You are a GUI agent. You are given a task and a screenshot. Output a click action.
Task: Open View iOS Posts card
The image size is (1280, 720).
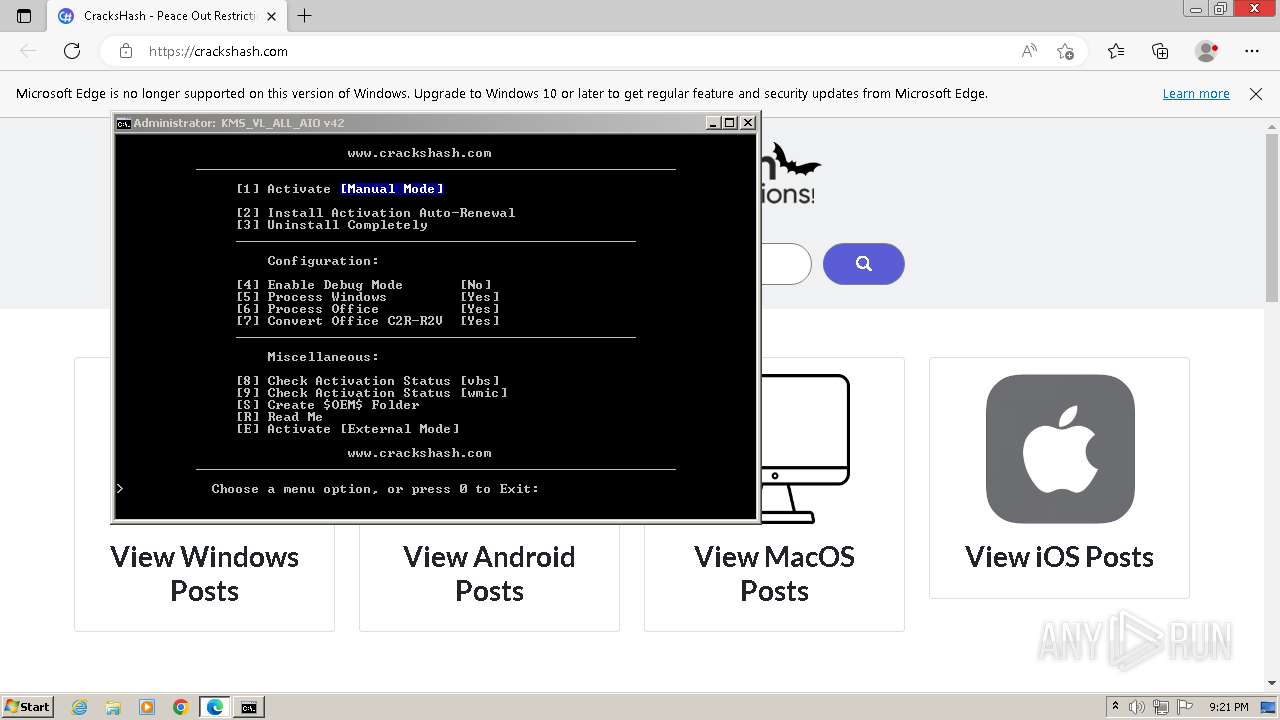click(1059, 477)
